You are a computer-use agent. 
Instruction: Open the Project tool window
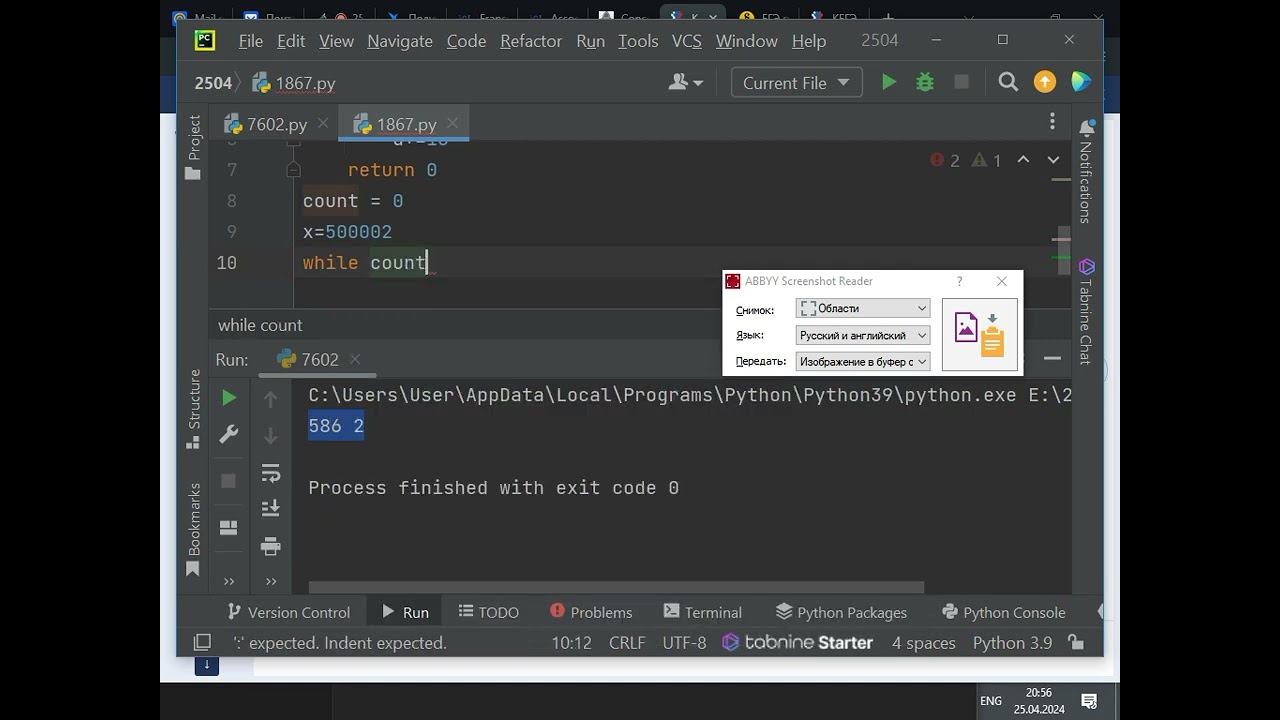click(x=193, y=147)
